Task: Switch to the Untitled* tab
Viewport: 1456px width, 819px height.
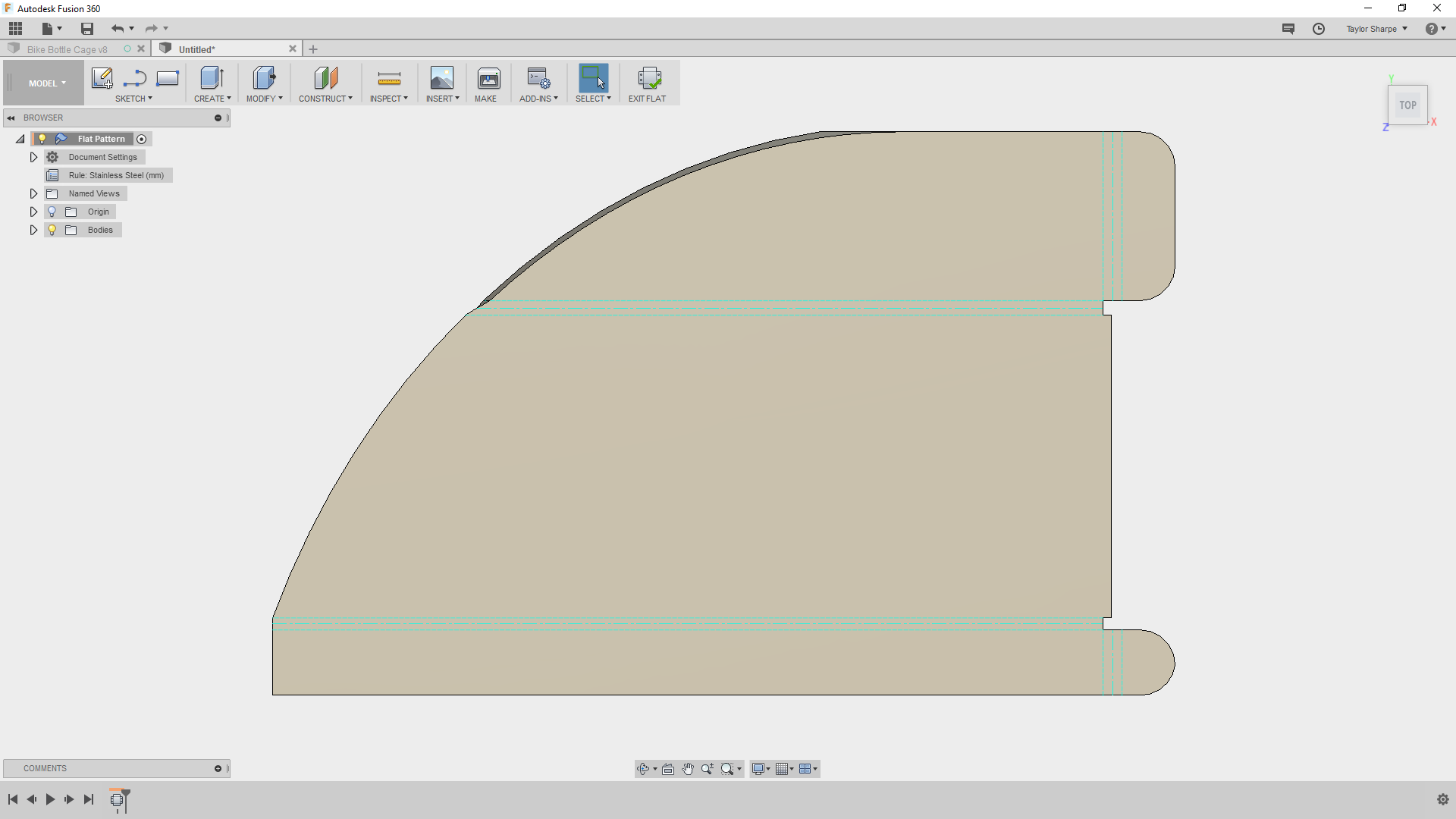Action: point(196,49)
